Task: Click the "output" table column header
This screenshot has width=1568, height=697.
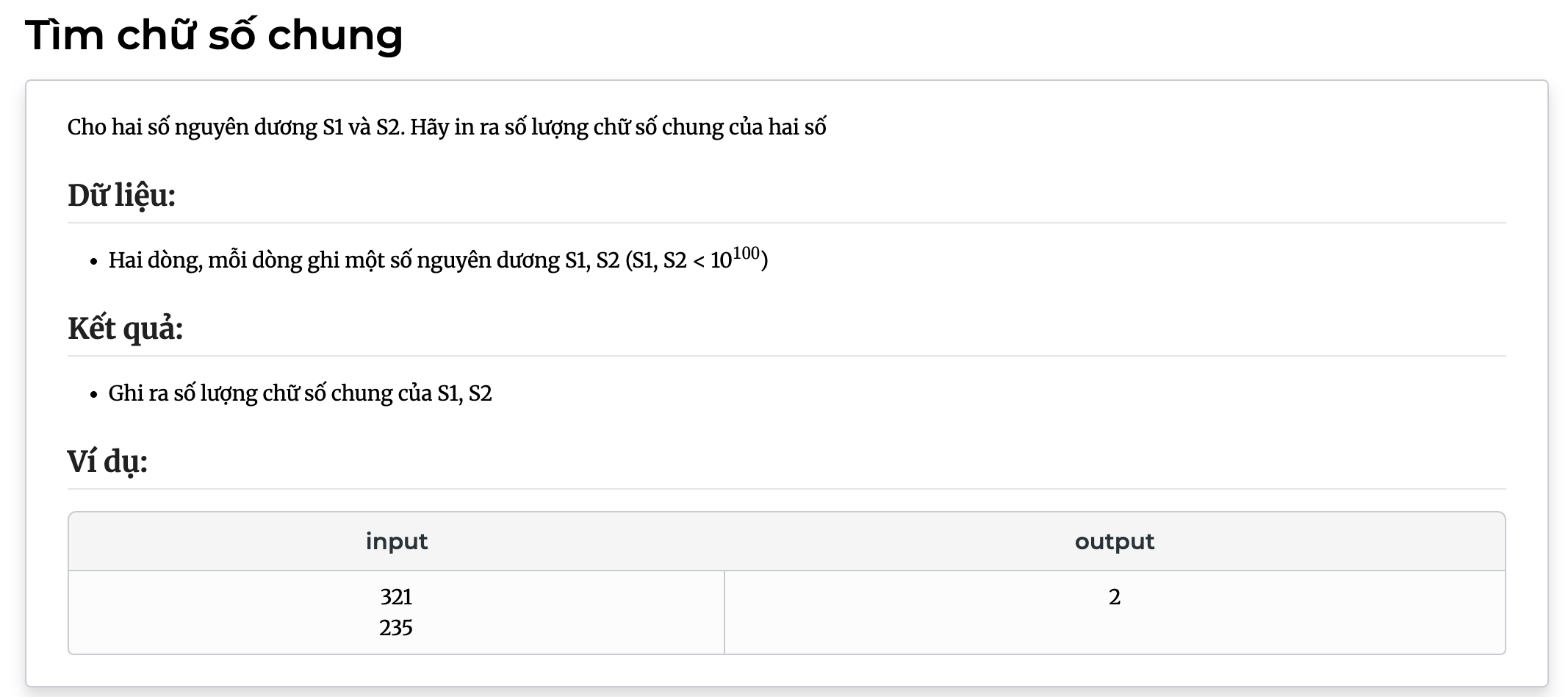Action: click(1115, 542)
